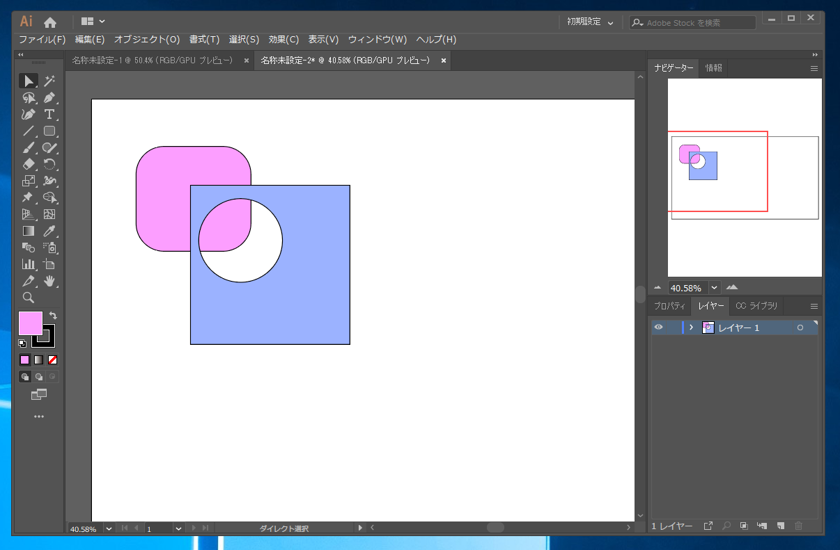Viewport: 840px width, 550px height.
Task: Select the Gradient tool
Action: pyautogui.click(x=28, y=231)
